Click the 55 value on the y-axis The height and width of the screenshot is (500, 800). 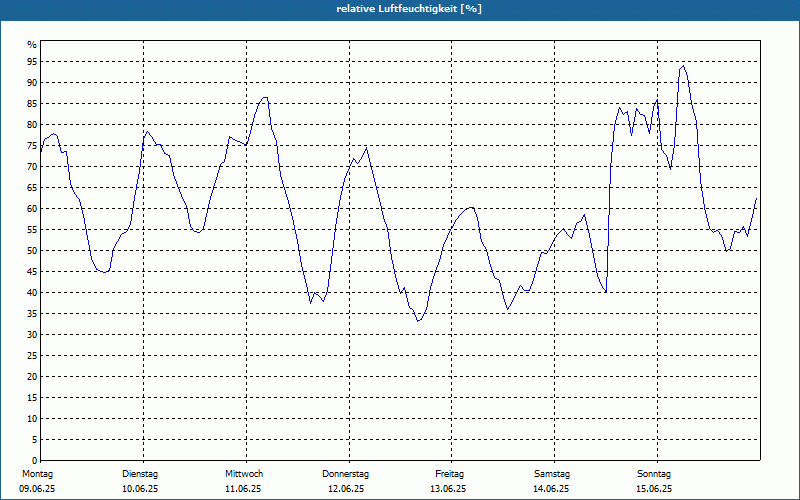pos(32,230)
